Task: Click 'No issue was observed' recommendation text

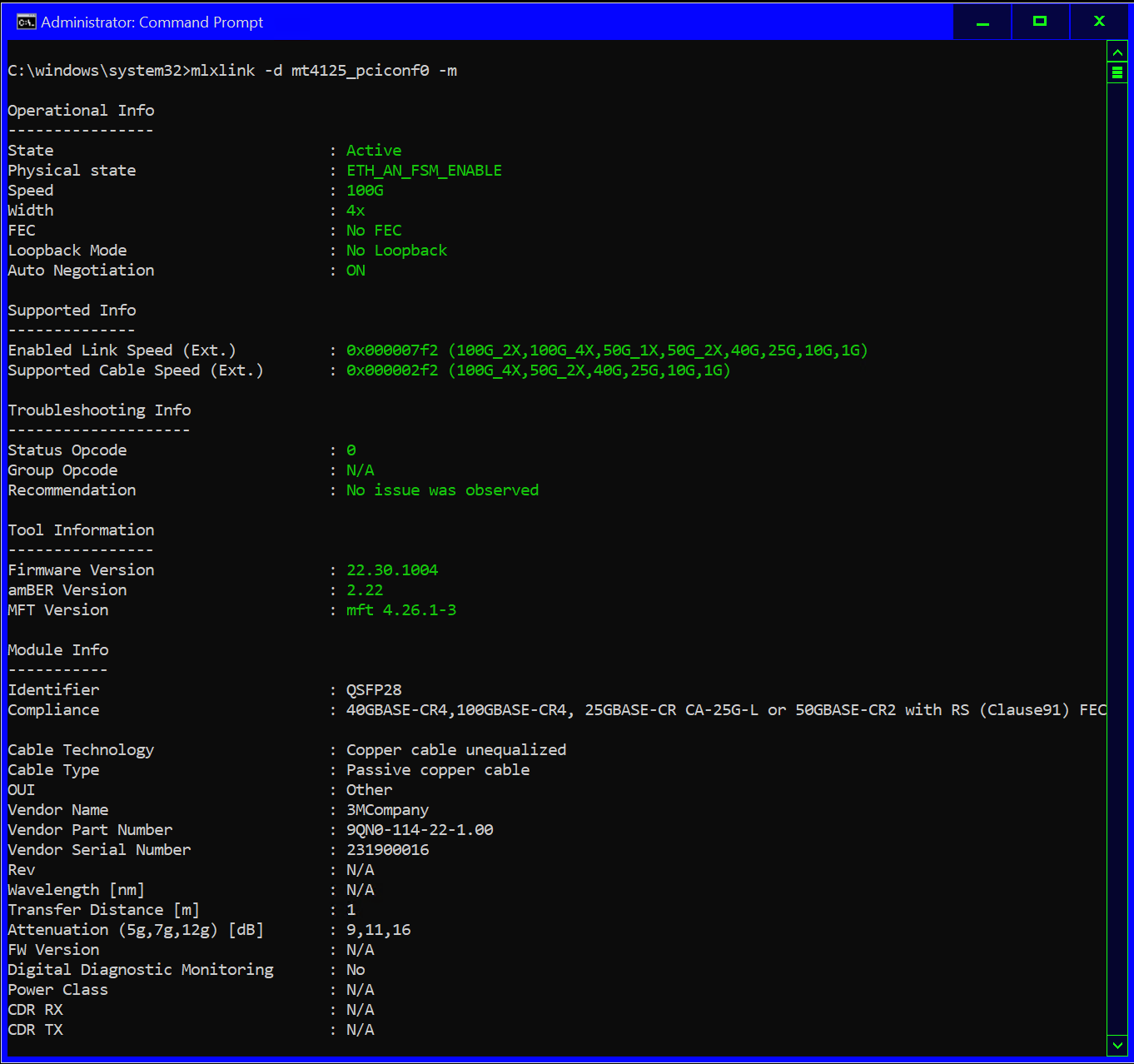Action: click(x=442, y=490)
